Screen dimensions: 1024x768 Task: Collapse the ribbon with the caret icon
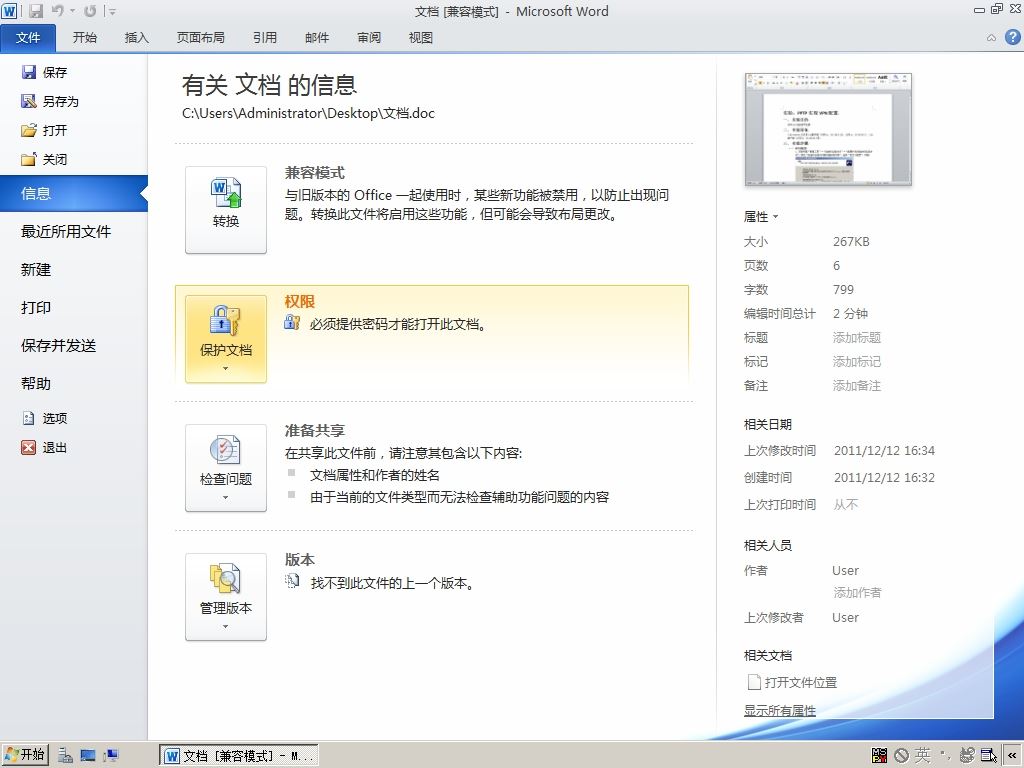[x=991, y=38]
